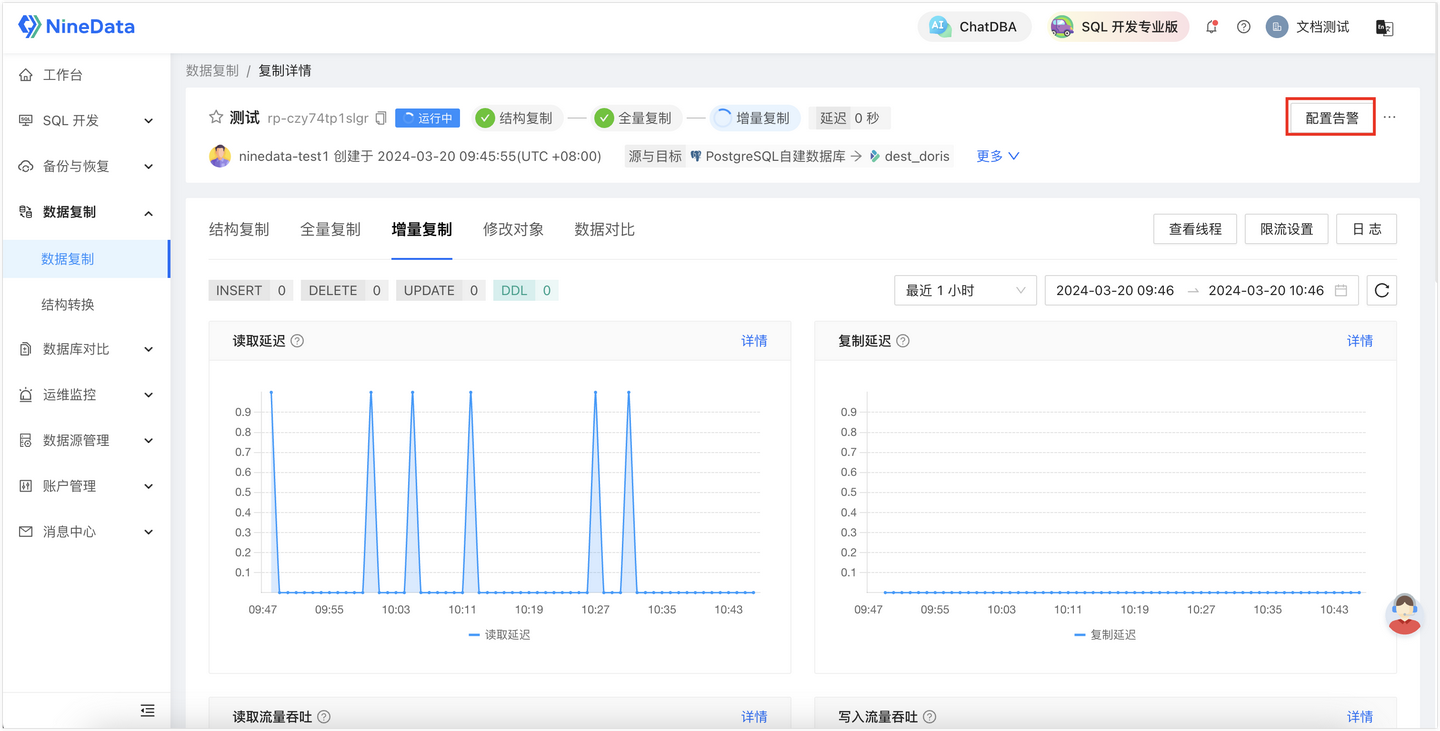1440x731 pixels.
Task: Collapse the left sidebar
Action: [147, 710]
